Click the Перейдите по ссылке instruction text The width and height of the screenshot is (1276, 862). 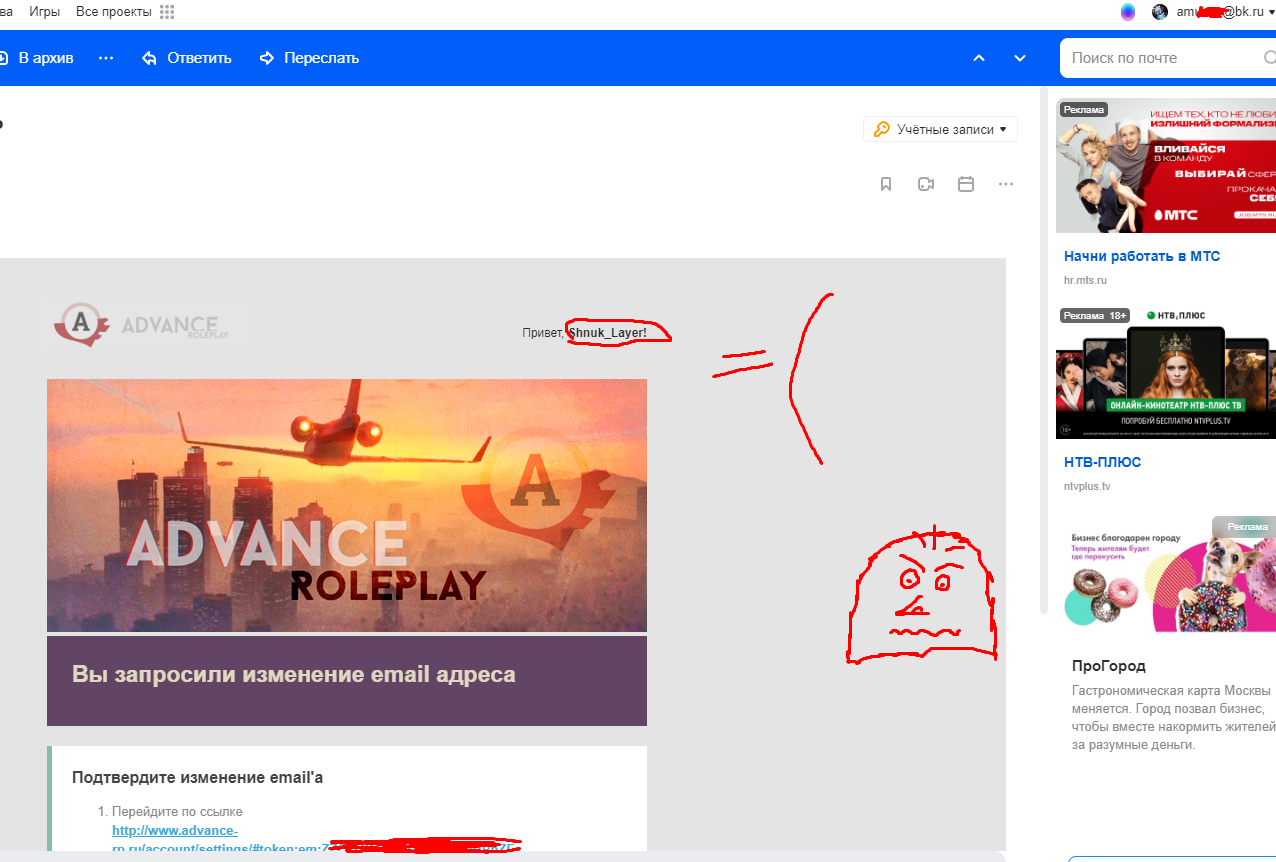(x=177, y=812)
